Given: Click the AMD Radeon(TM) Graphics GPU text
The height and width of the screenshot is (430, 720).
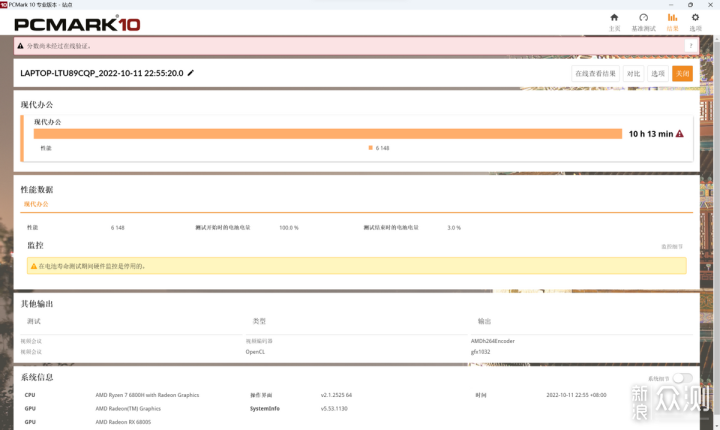Looking at the screenshot, I should click(128, 408).
